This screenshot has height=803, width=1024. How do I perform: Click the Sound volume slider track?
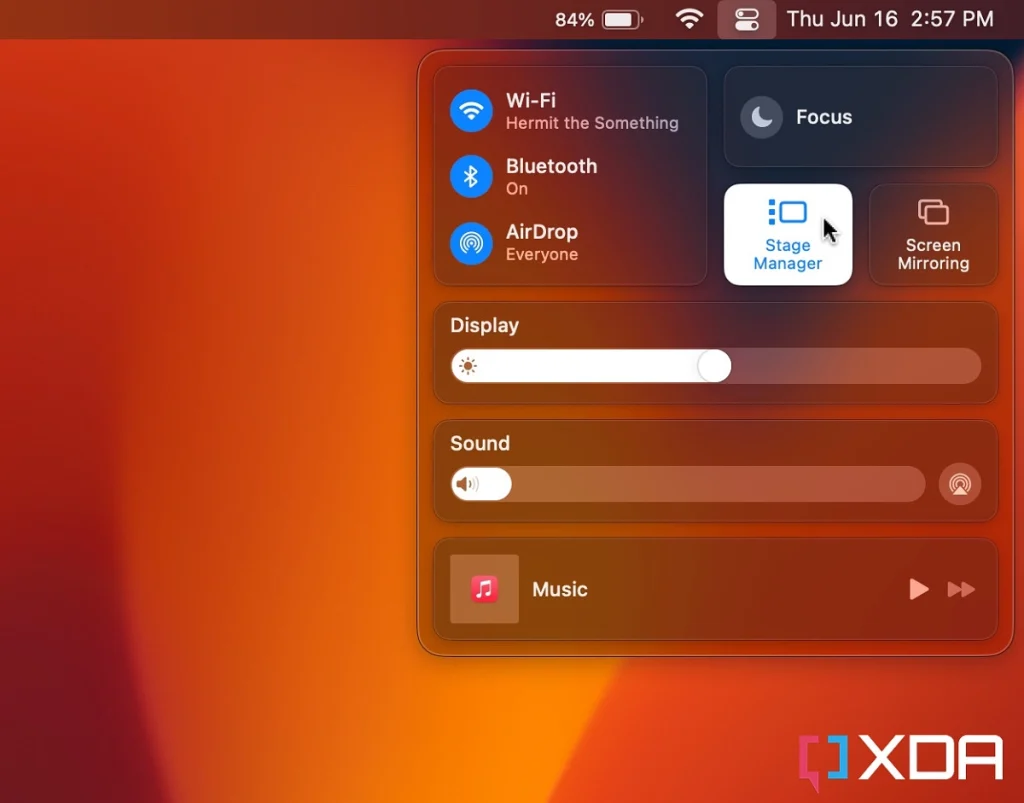(x=688, y=484)
